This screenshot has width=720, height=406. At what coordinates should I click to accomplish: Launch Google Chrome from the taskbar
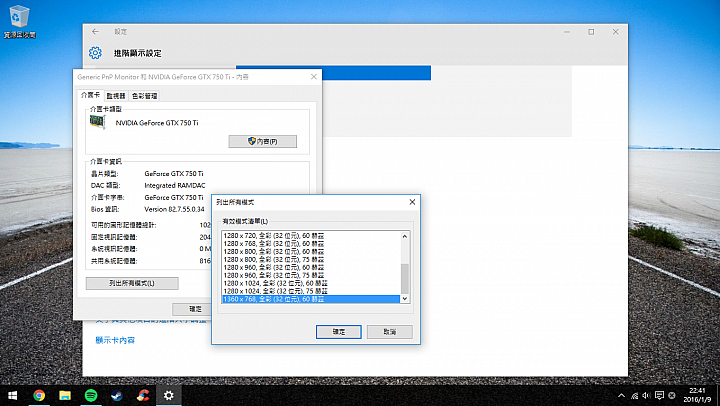[39, 395]
